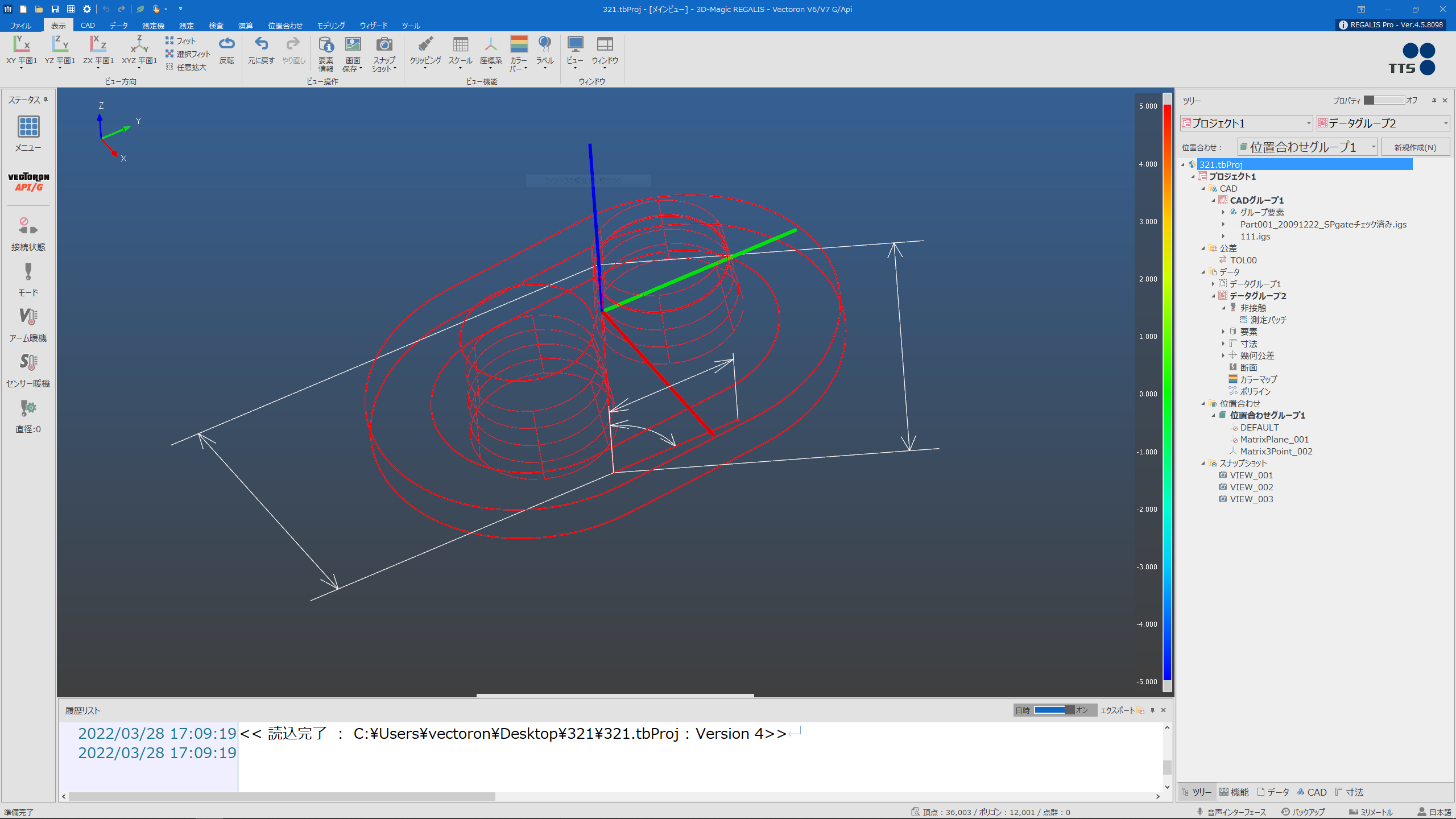The height and width of the screenshot is (819, 1456).
Task: Open the ラベル label options
Action: (x=545, y=53)
